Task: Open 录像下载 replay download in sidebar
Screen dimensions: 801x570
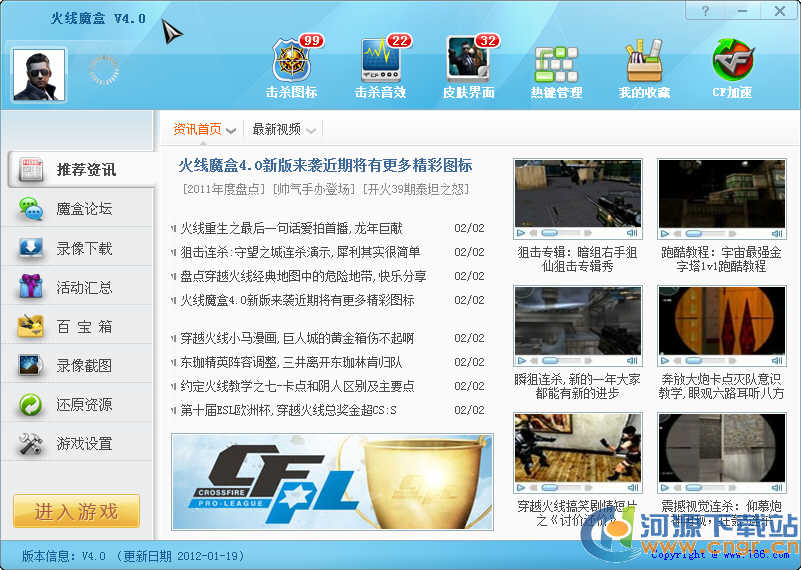Action: tap(78, 248)
